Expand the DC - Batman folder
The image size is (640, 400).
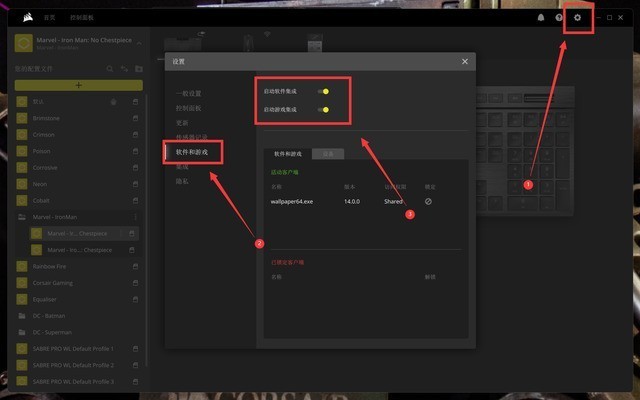point(22,316)
